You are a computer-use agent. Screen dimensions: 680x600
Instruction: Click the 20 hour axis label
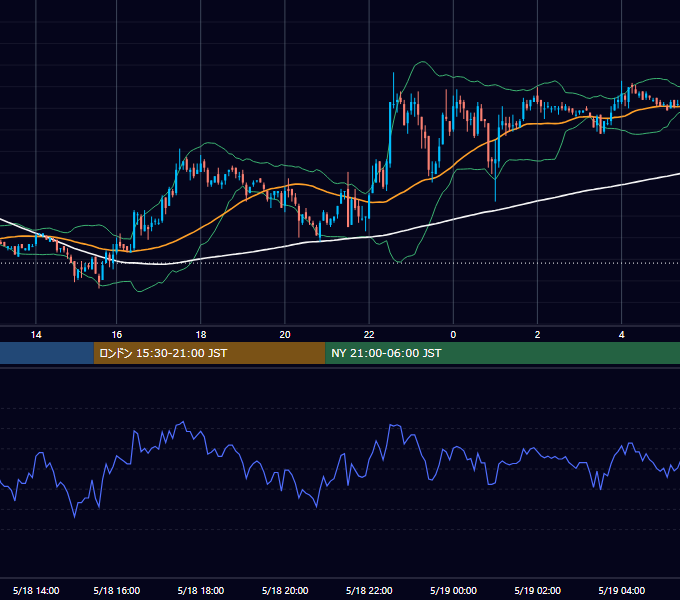[285, 335]
